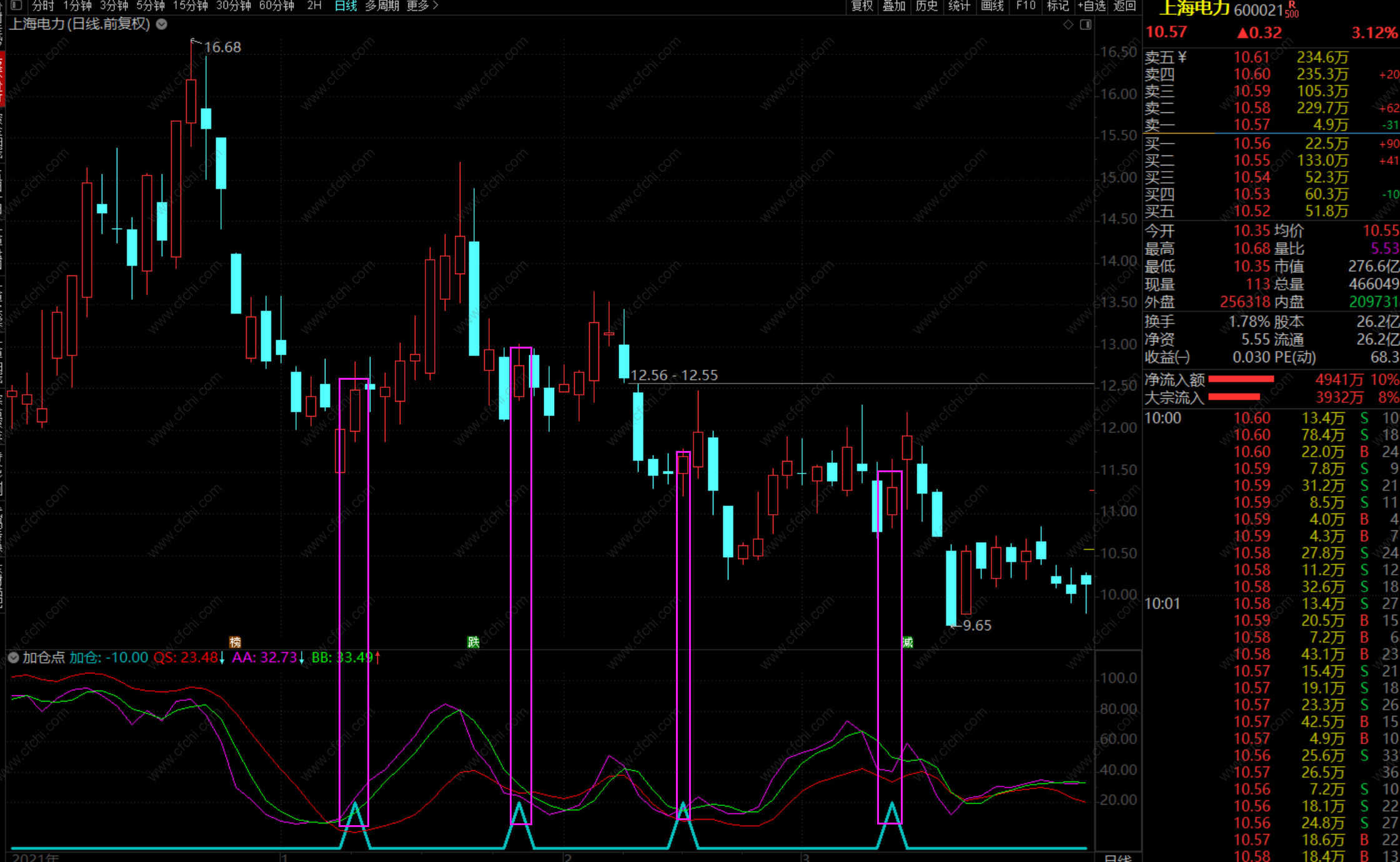Click the left panel toggle icon beside 分时
This screenshot has height=862, width=1400.
point(17,6)
